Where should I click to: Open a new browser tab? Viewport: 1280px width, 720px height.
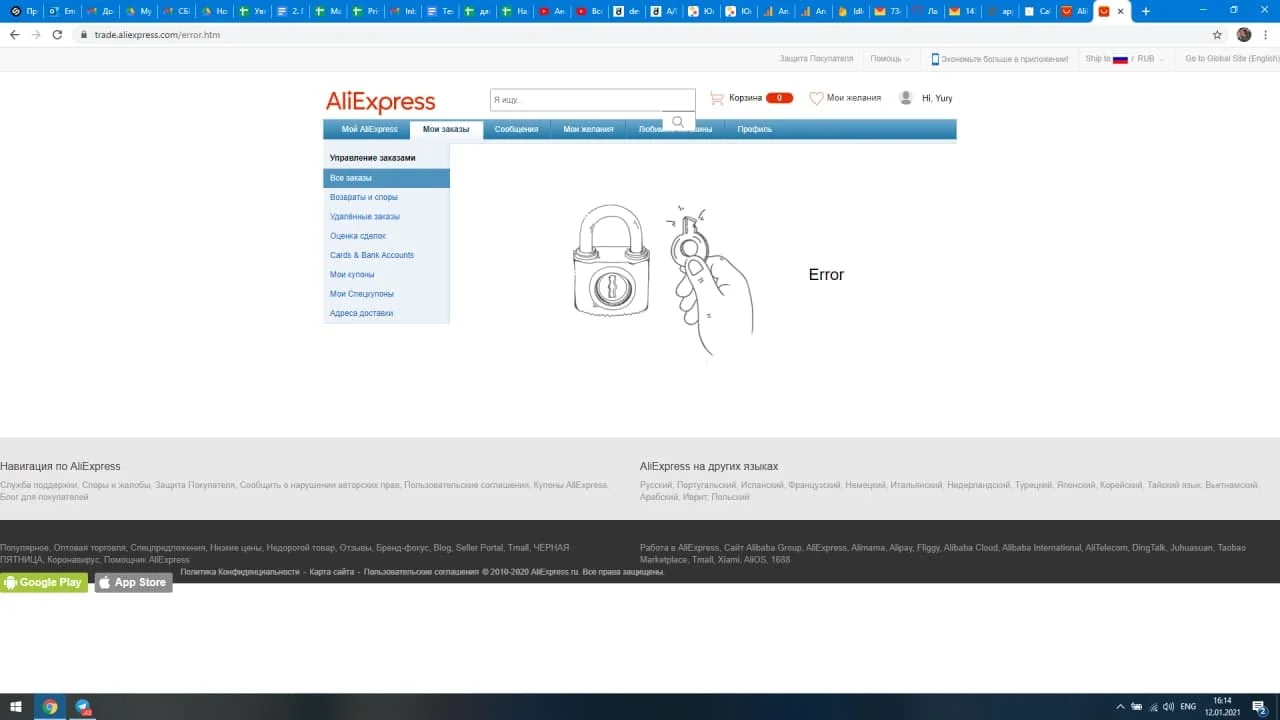pyautogui.click(x=1146, y=11)
